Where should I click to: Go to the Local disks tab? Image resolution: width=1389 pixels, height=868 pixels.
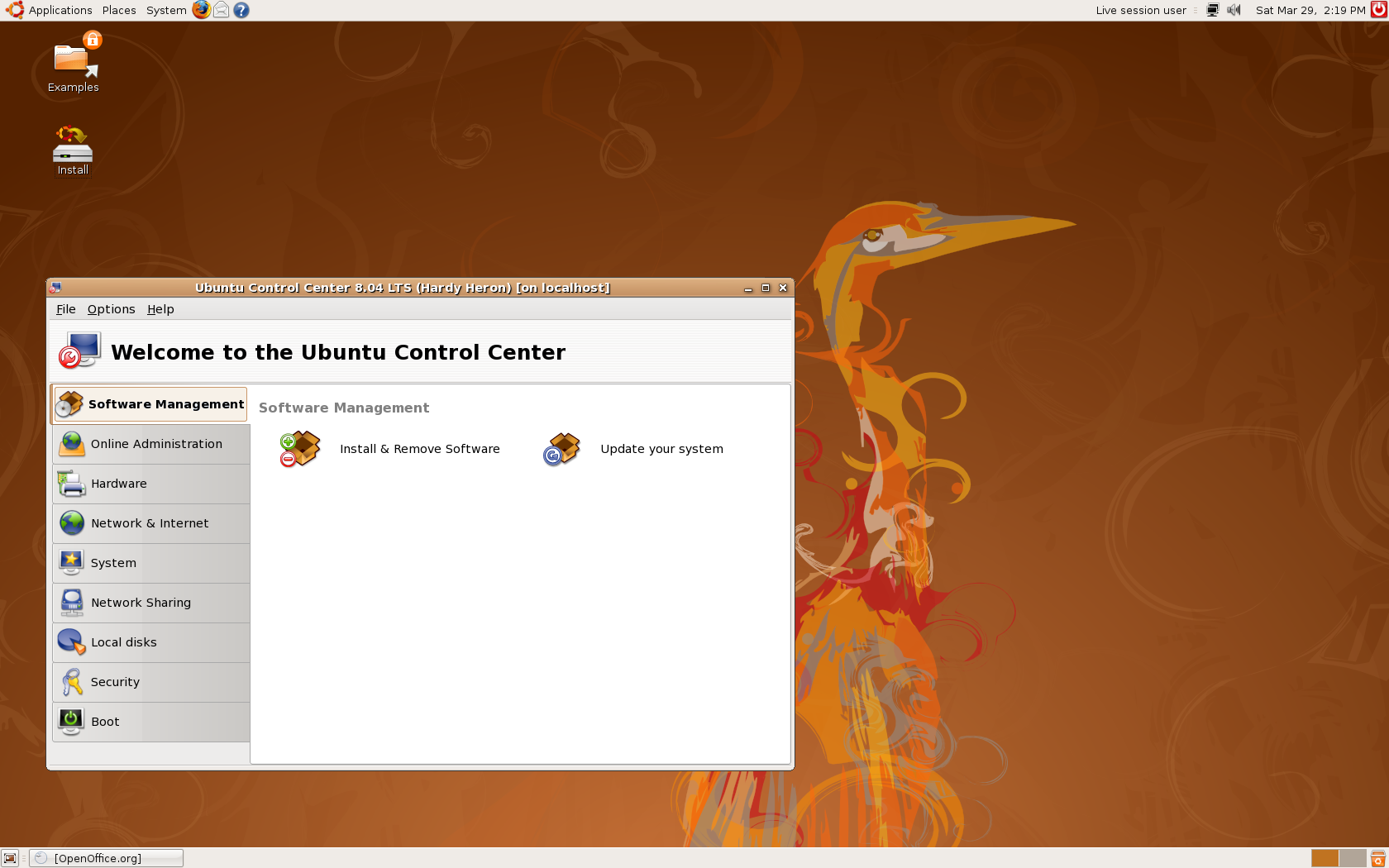(151, 642)
